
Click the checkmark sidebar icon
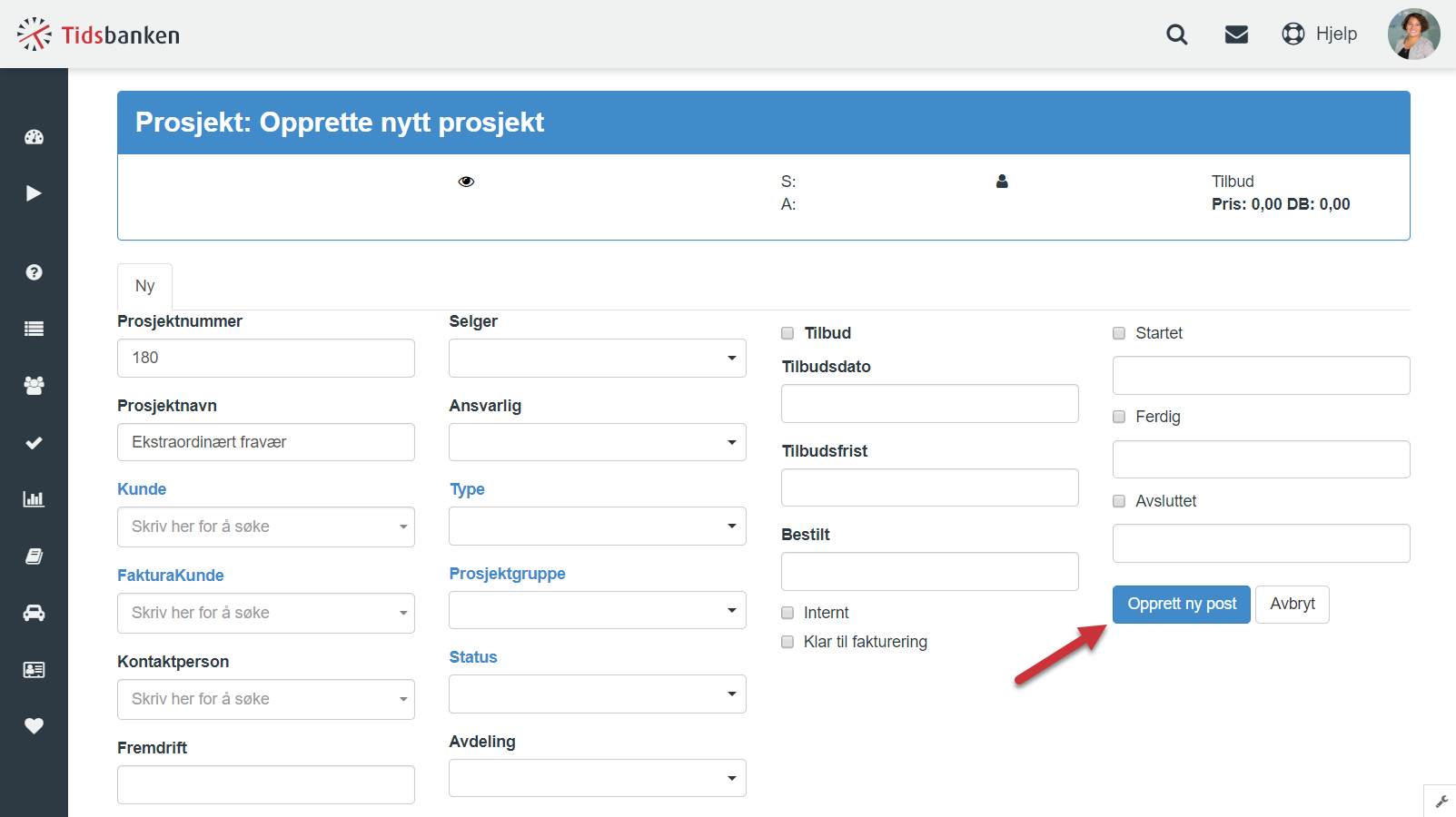tap(34, 443)
